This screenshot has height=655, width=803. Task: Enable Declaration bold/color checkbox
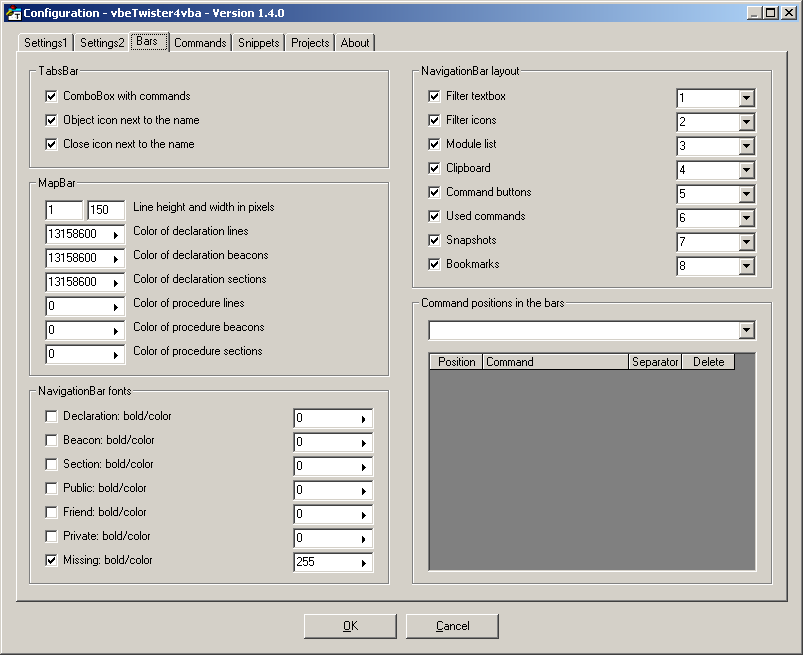pyautogui.click(x=51, y=416)
